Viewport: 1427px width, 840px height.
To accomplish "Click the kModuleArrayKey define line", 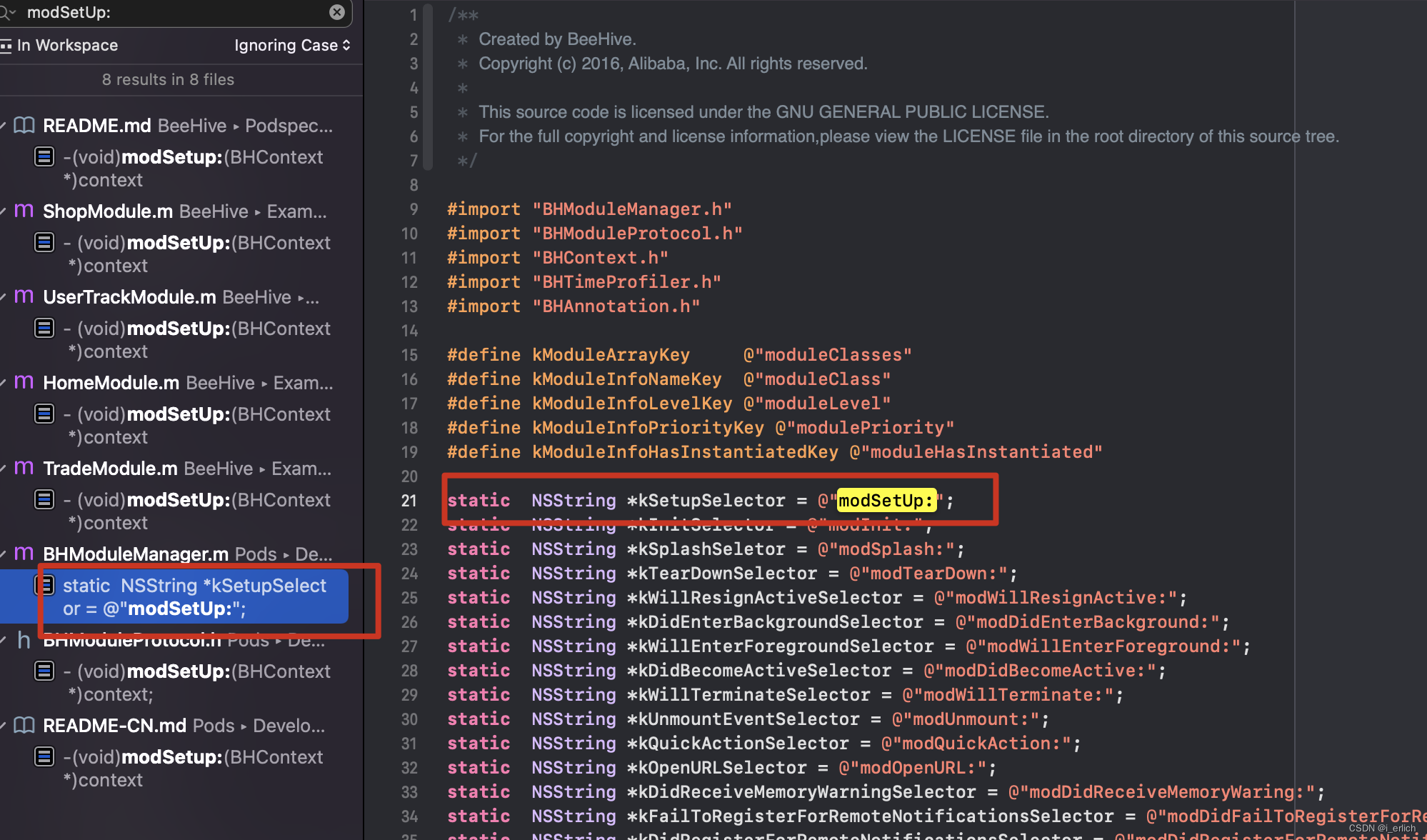I will 680,355.
